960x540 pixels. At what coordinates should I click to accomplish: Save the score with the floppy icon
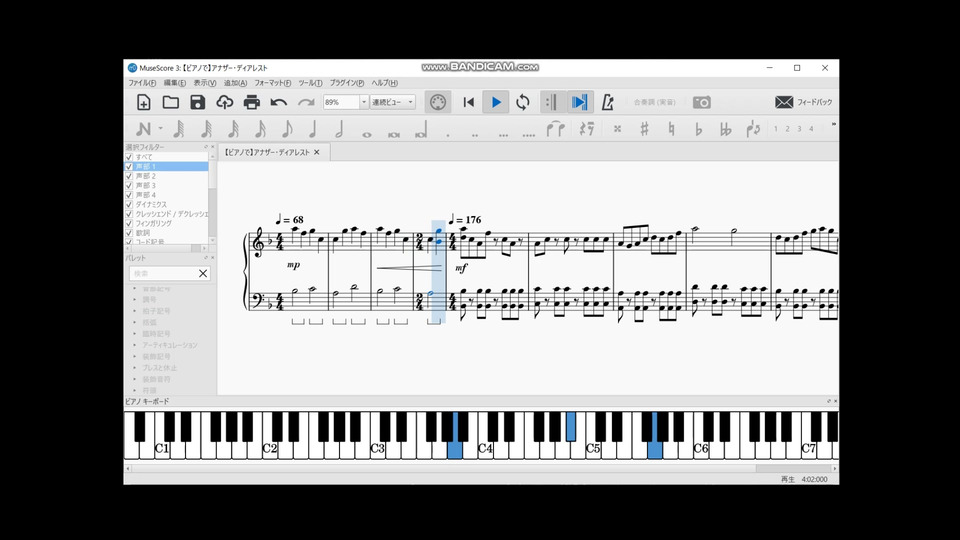click(197, 102)
